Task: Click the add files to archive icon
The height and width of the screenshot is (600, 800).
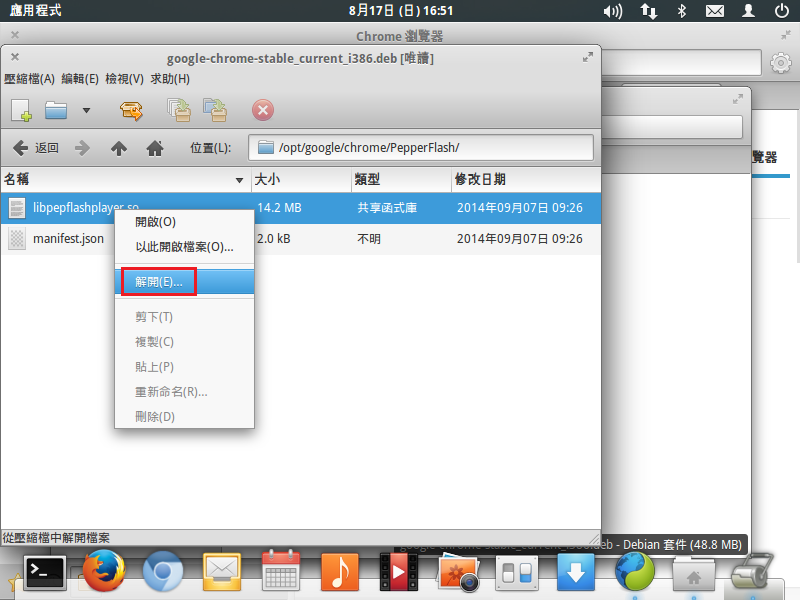Action: [179, 110]
